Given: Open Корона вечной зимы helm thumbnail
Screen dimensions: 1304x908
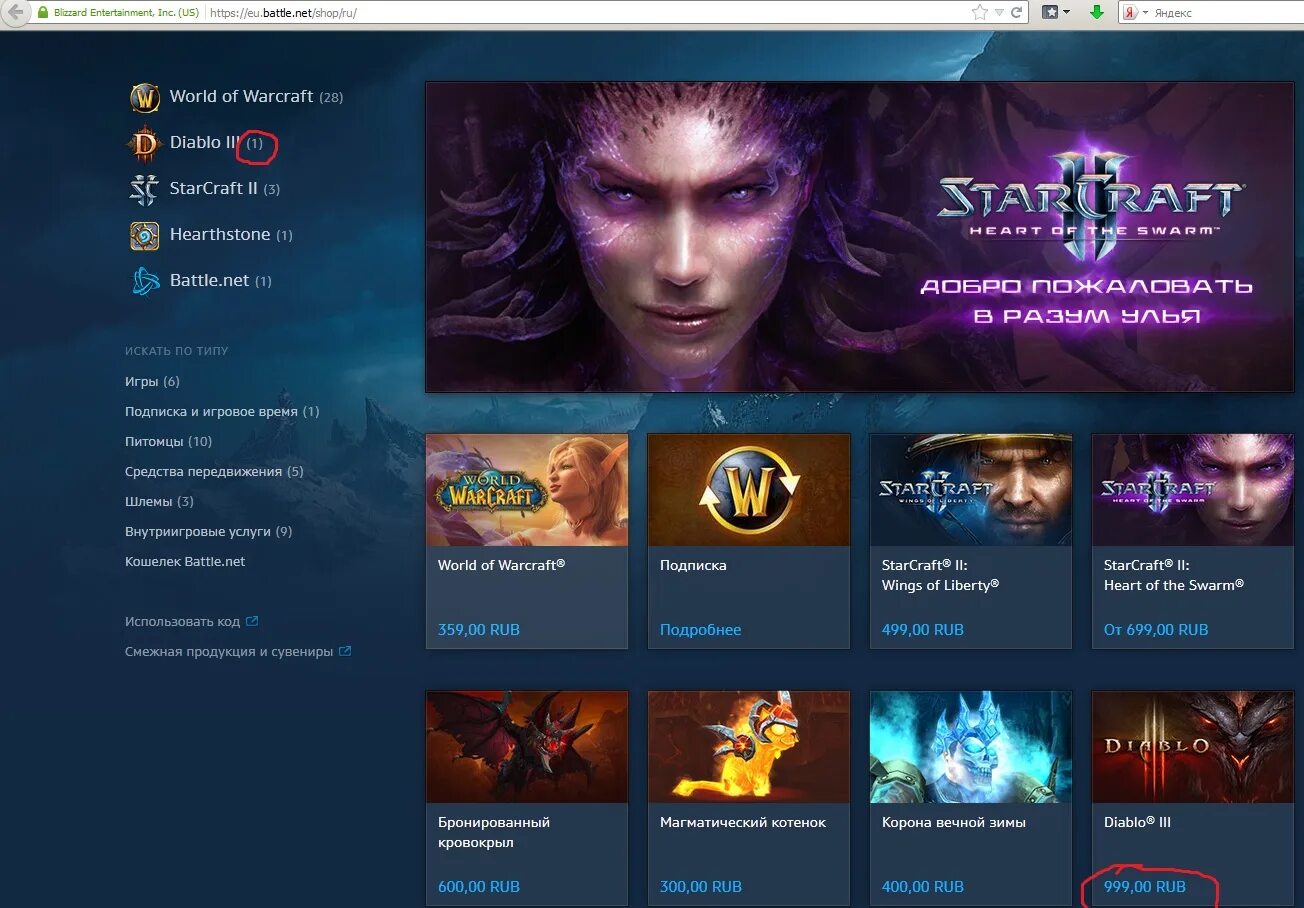Looking at the screenshot, I should click(971, 747).
